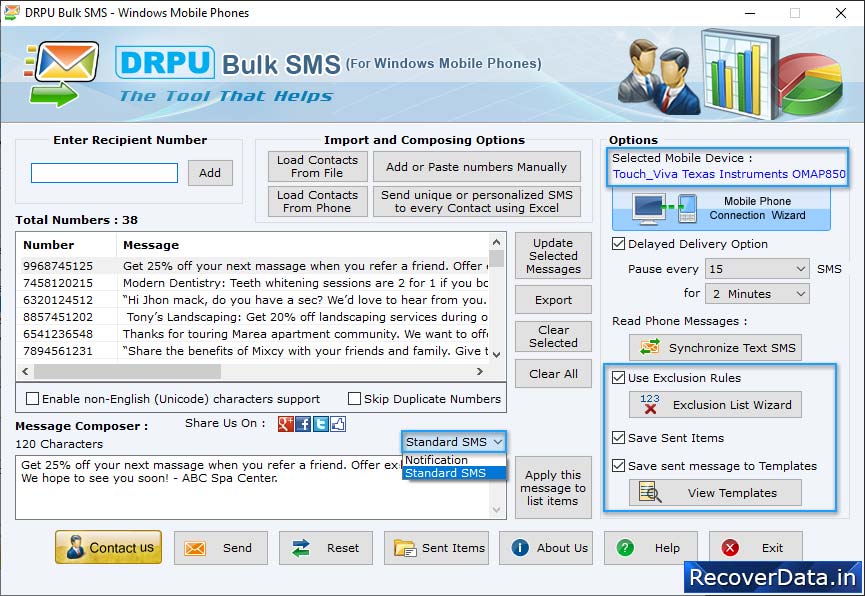Click the Synchronize Text SMS arrows icon
Image resolution: width=865 pixels, height=596 pixels.
click(x=650, y=347)
